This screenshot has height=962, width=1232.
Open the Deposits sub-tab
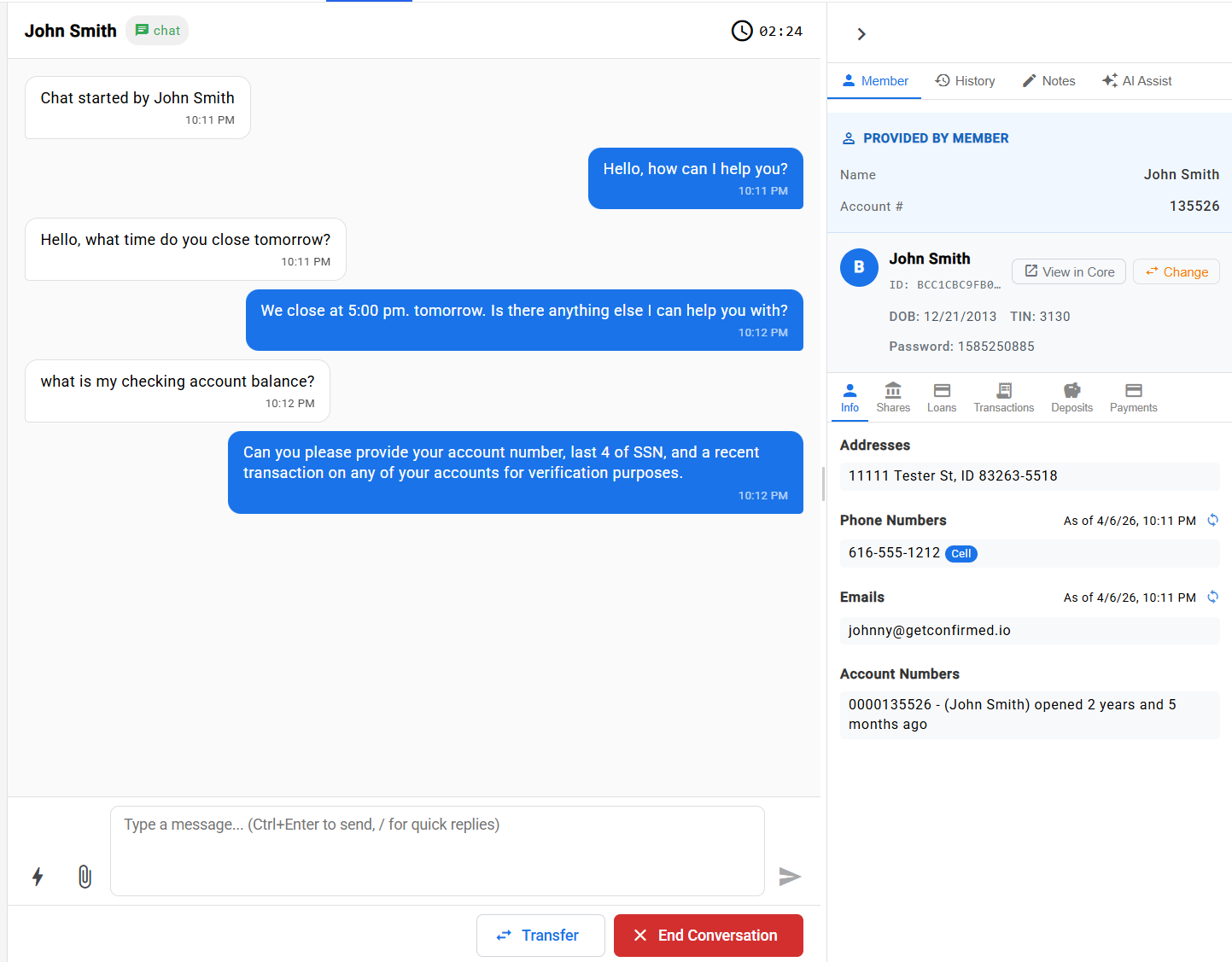point(1071,398)
